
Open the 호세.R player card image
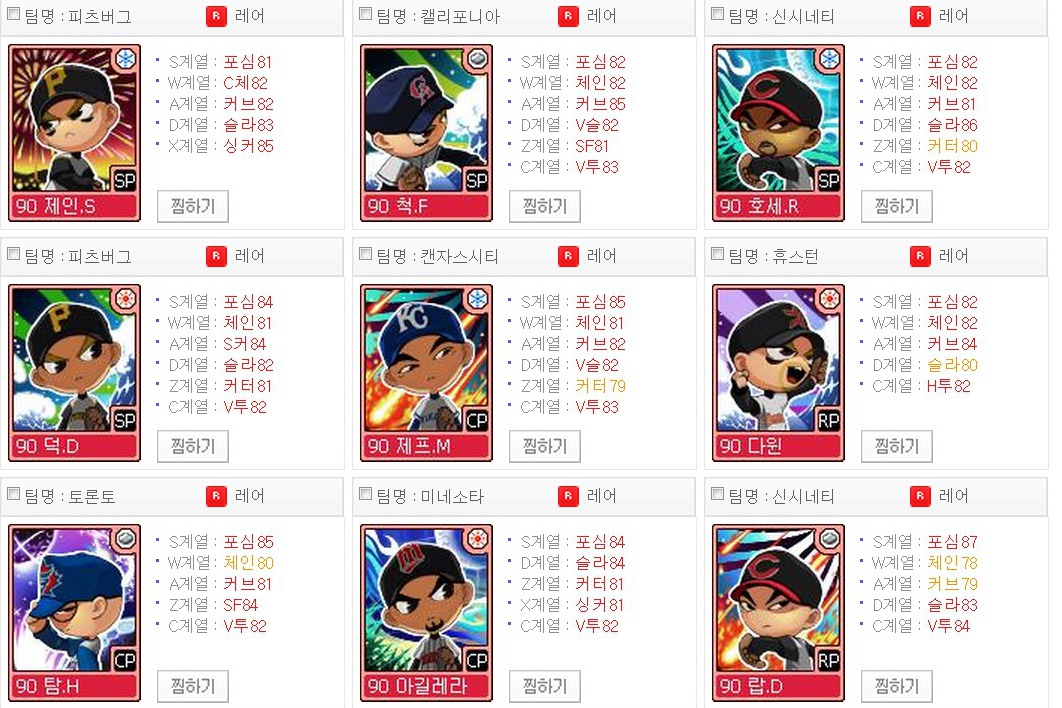778,133
